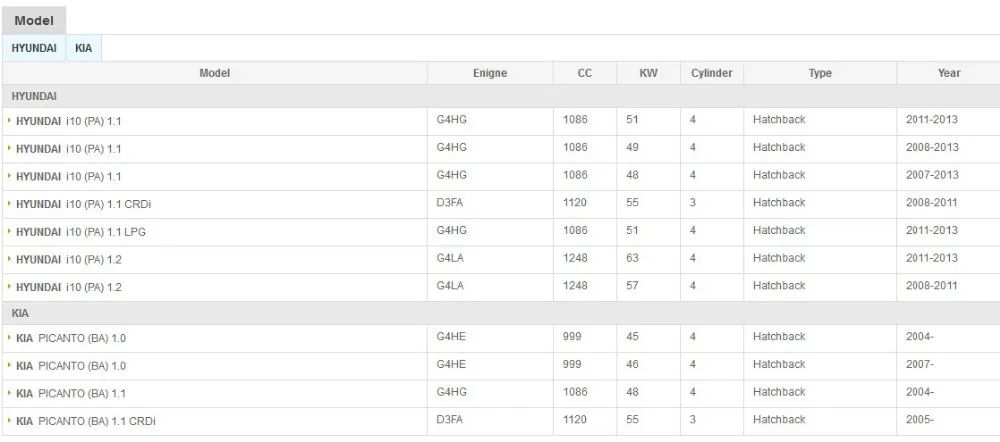Click arrow icon beside i10 1.1 LPG
Image resolution: width=1000 pixels, height=442 pixels.
pyautogui.click(x=10, y=232)
